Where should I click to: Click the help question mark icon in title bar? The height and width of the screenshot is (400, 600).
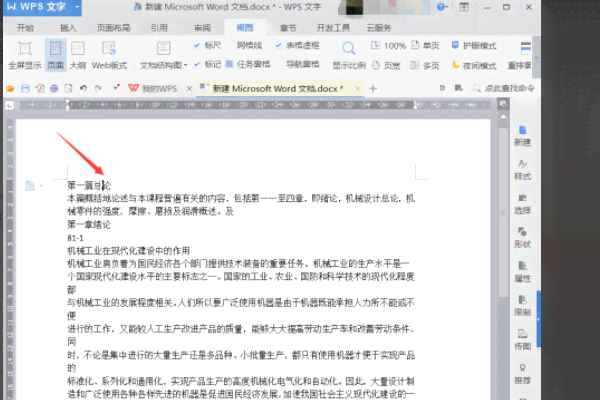pos(441,7)
